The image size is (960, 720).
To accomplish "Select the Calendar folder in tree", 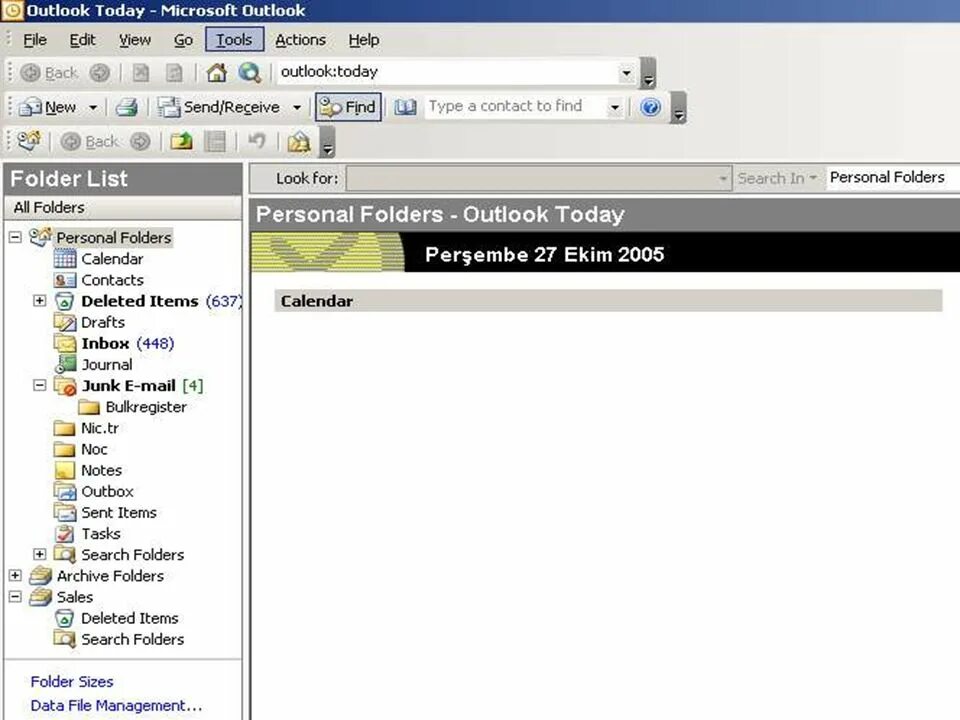I will [x=112, y=259].
